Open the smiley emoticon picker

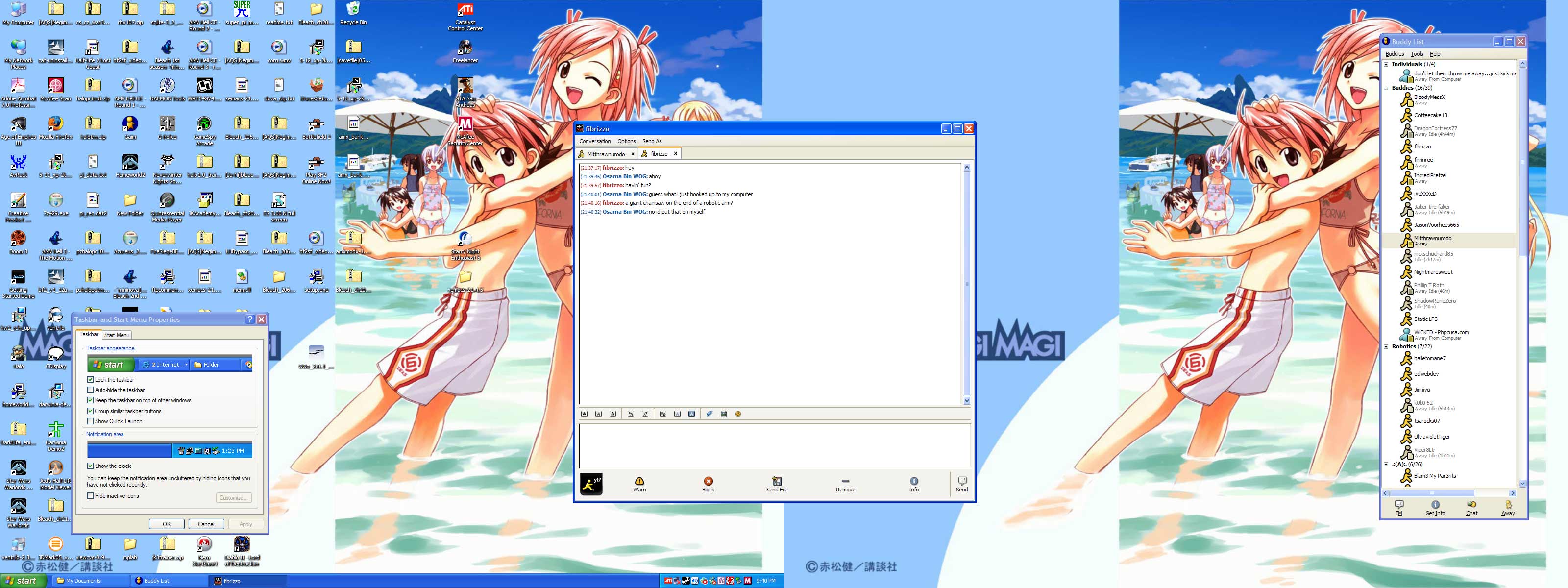[738, 414]
